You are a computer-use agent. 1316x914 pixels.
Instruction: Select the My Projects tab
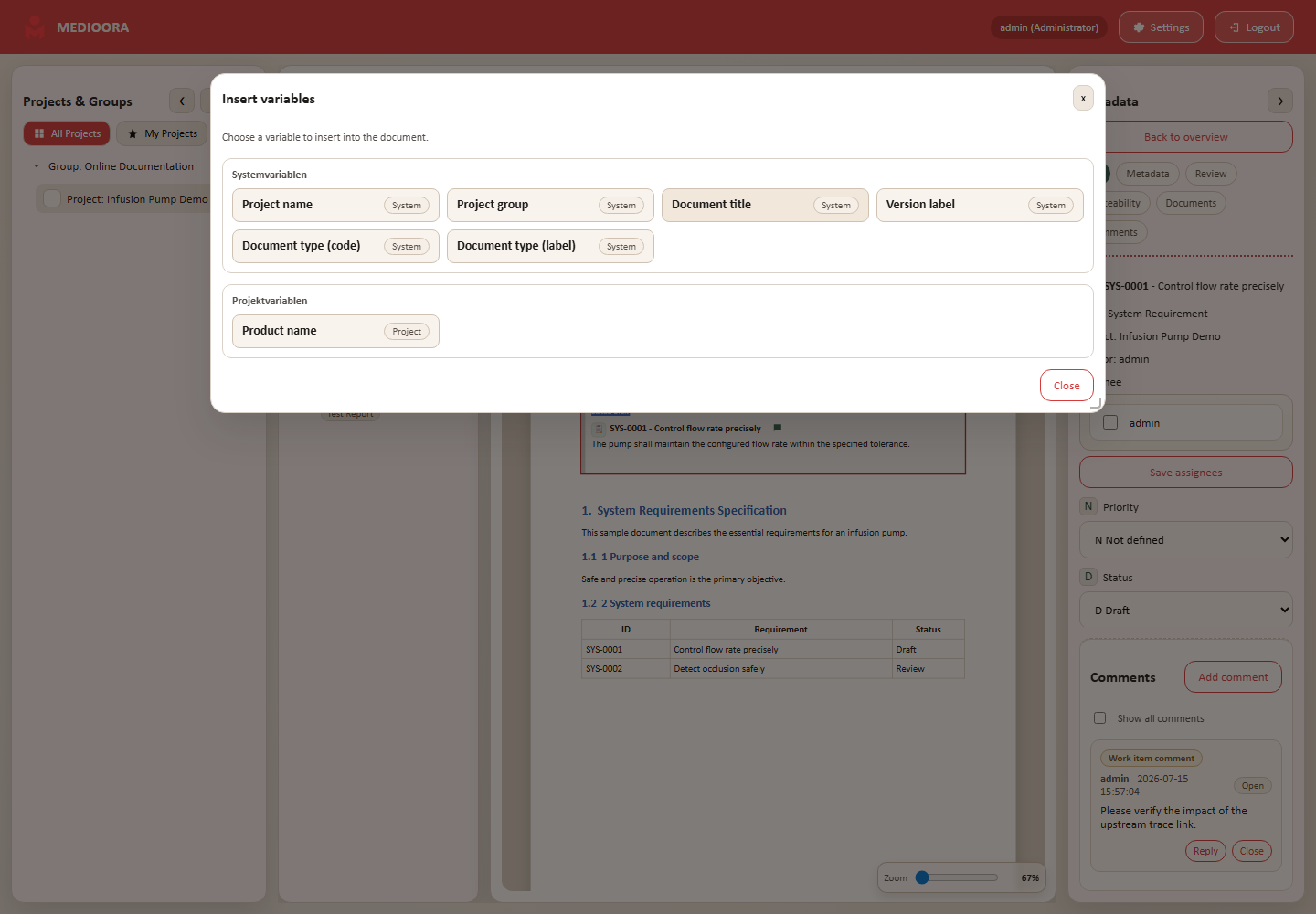(x=162, y=133)
